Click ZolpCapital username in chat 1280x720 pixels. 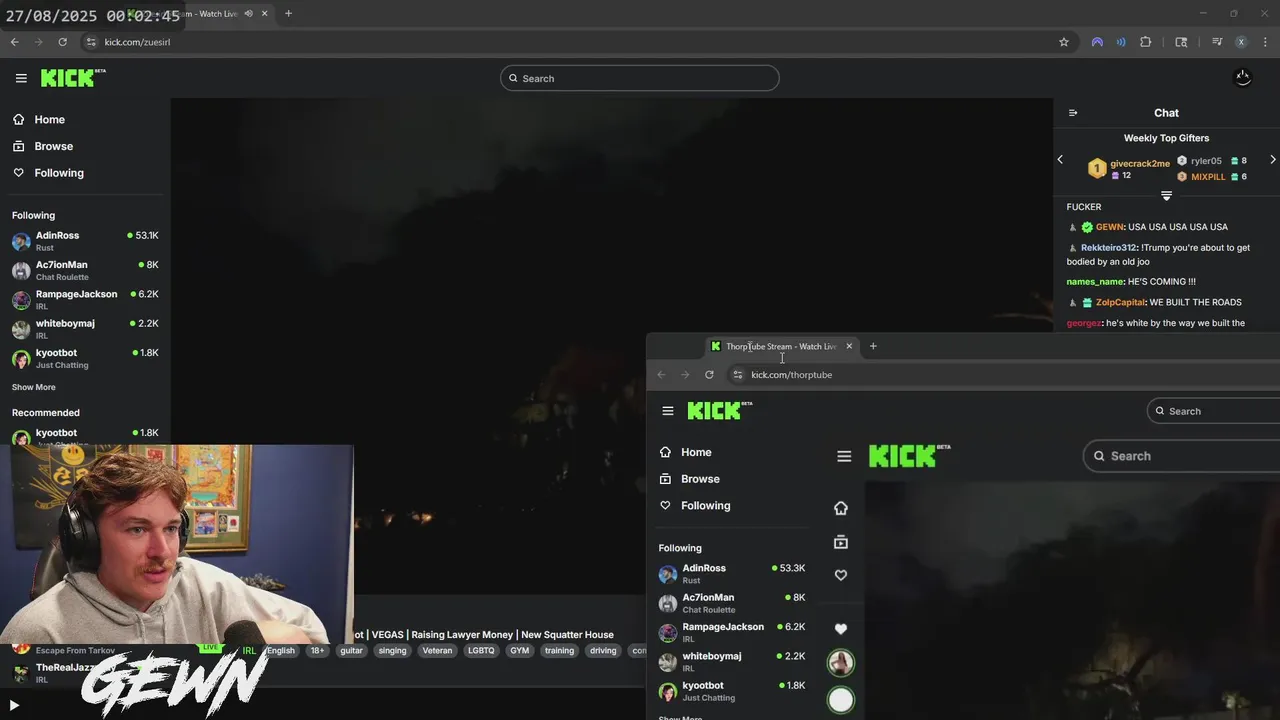tap(1120, 302)
